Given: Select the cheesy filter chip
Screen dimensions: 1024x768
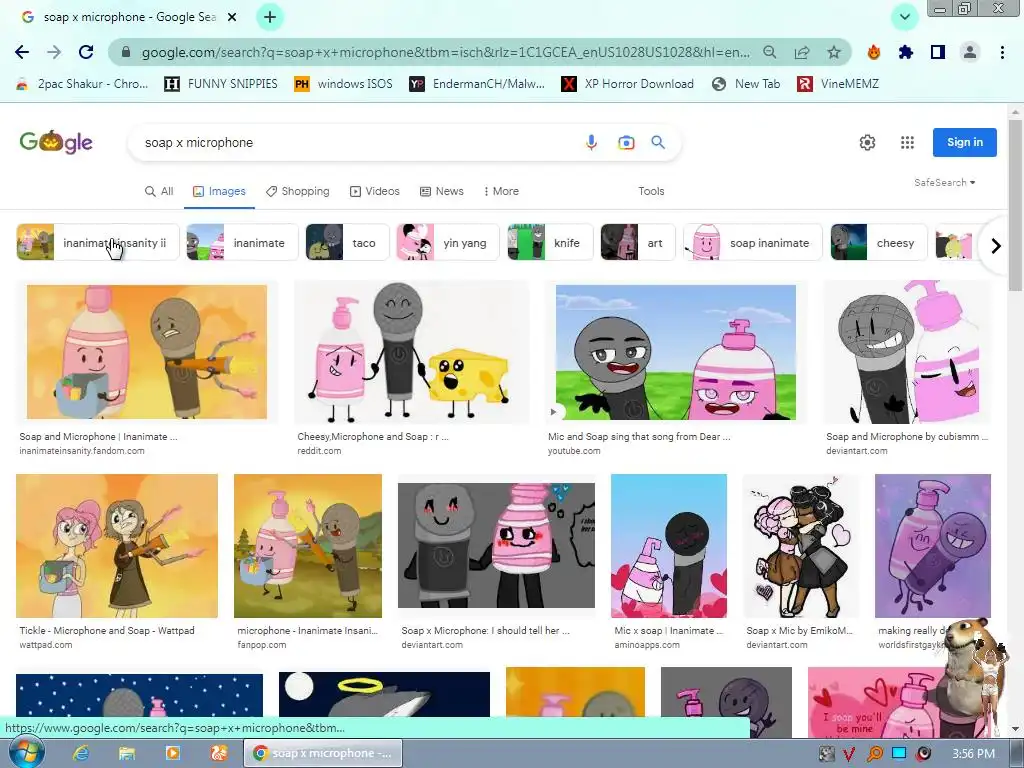Looking at the screenshot, I should (x=878, y=243).
